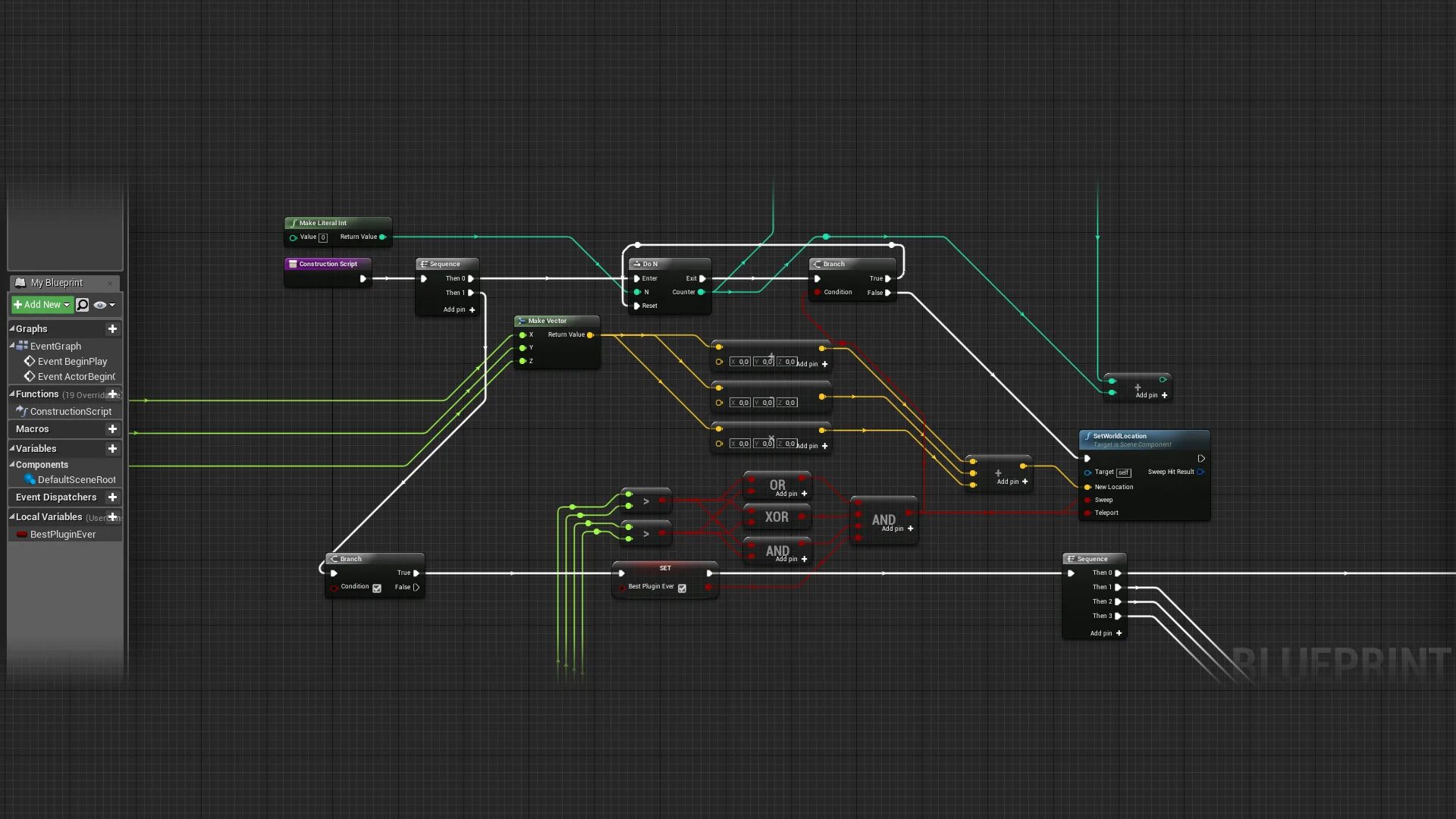Select the BestPluginEver local variable
This screenshot has width=1456, height=819.
click(62, 534)
